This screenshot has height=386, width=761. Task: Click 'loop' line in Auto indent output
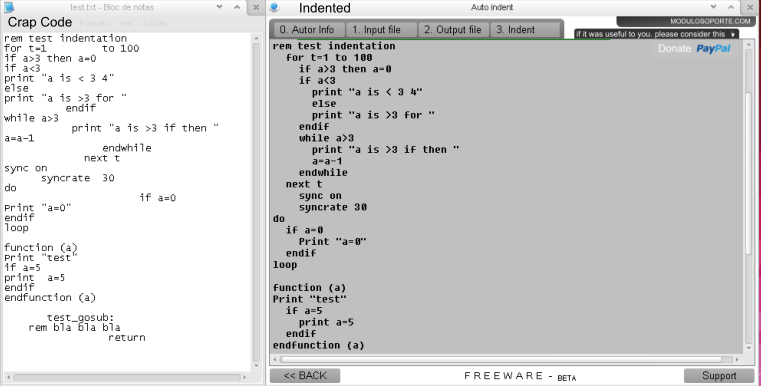click(x=285, y=265)
